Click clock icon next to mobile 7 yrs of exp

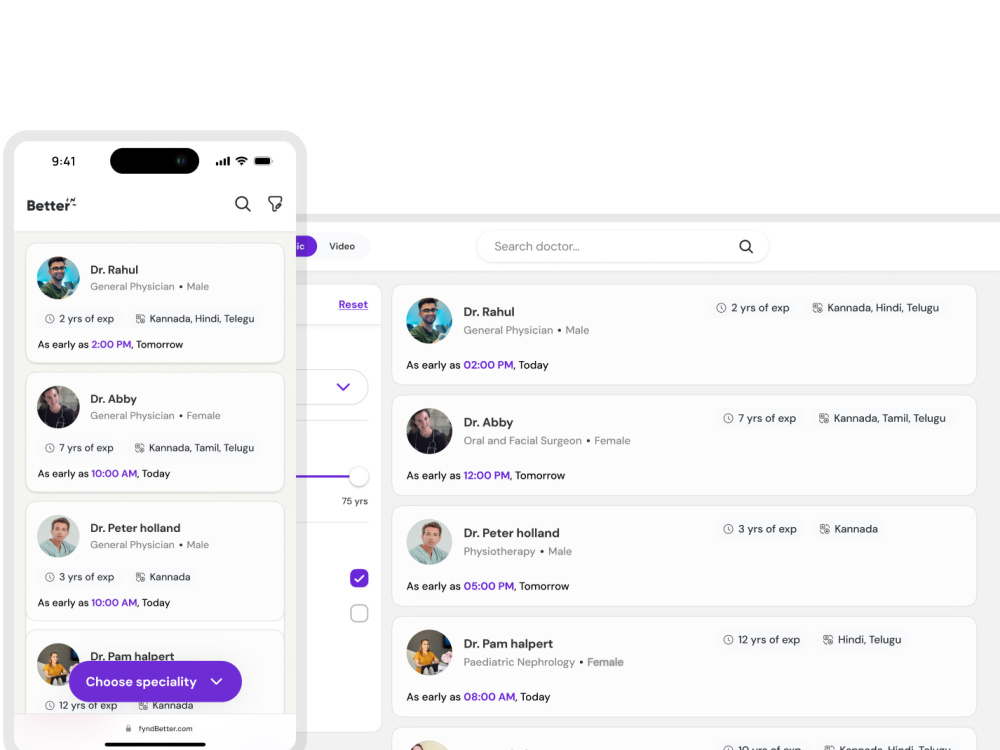[50, 448]
